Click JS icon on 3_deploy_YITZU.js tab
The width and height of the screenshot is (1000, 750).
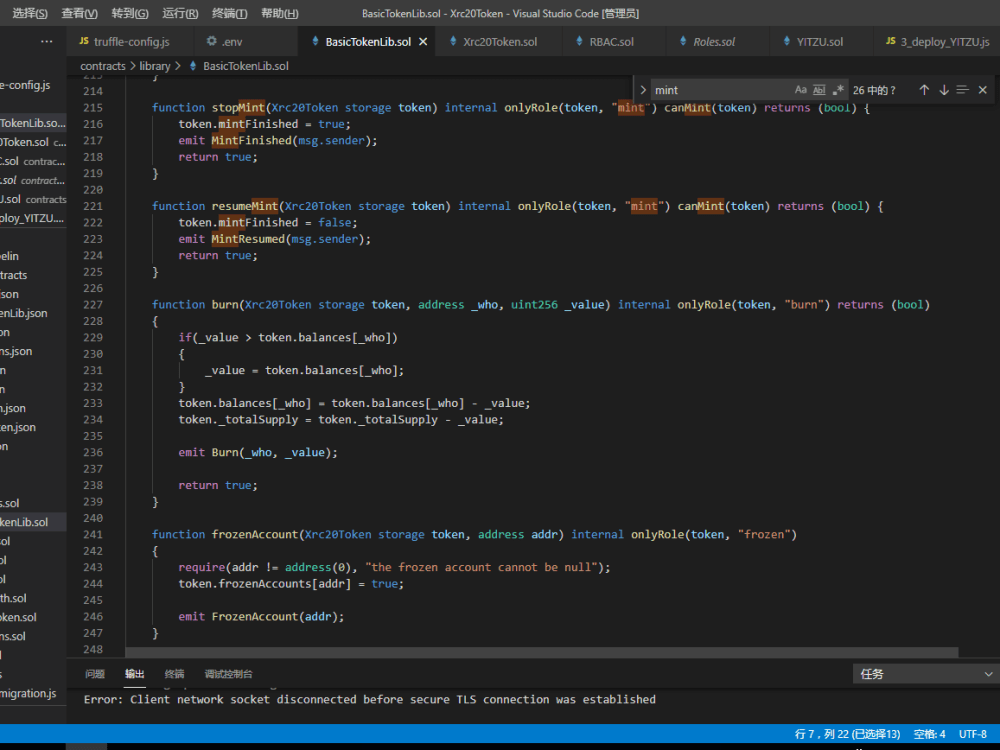pyautogui.click(x=890, y=41)
